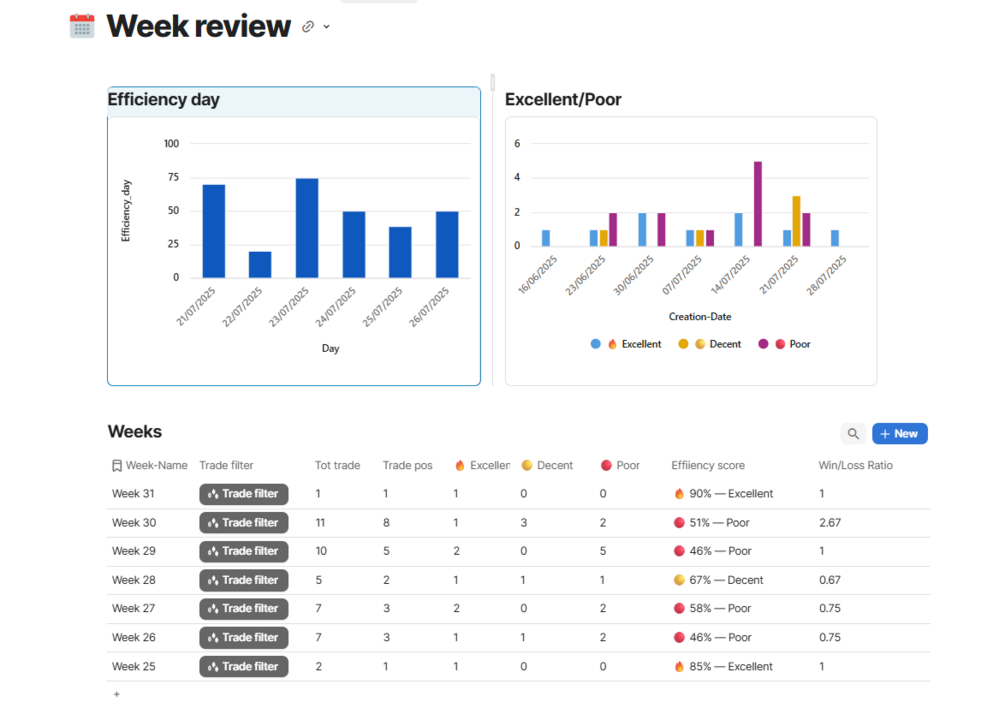This screenshot has width=1005, height=708.
Task: Open Trade filter for Week 28
Action: click(x=244, y=580)
